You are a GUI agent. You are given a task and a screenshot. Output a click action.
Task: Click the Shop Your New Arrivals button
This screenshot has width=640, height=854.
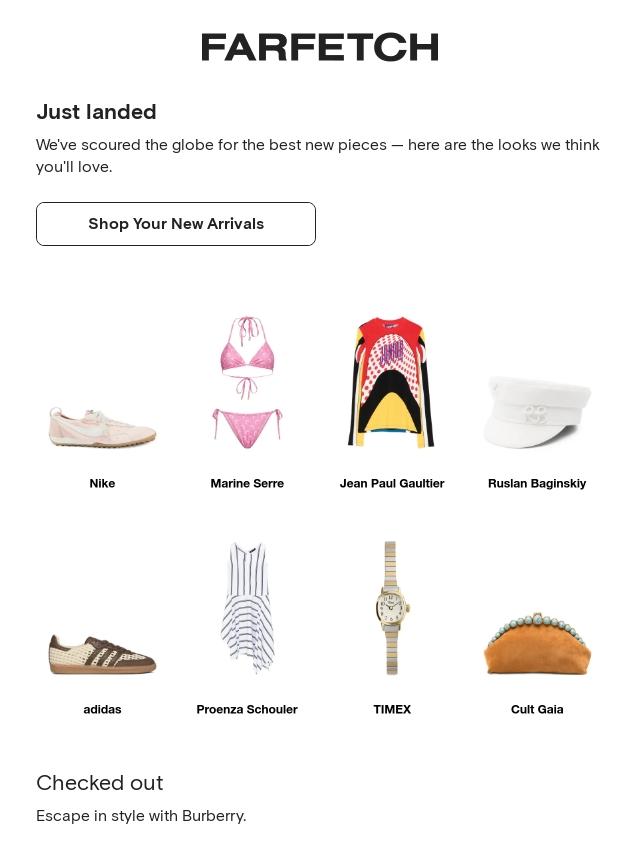[x=176, y=224]
